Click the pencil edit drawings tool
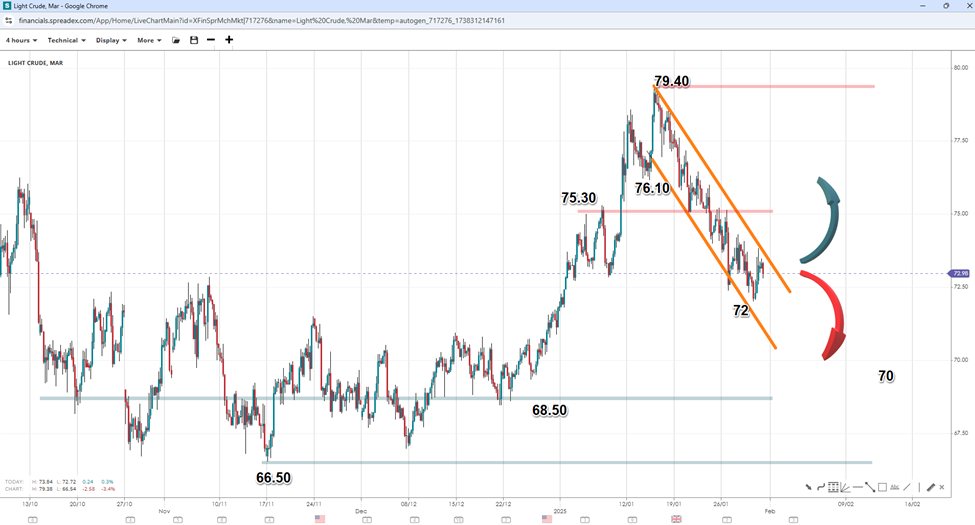Screen dimensions: 975x525 coord(931,487)
